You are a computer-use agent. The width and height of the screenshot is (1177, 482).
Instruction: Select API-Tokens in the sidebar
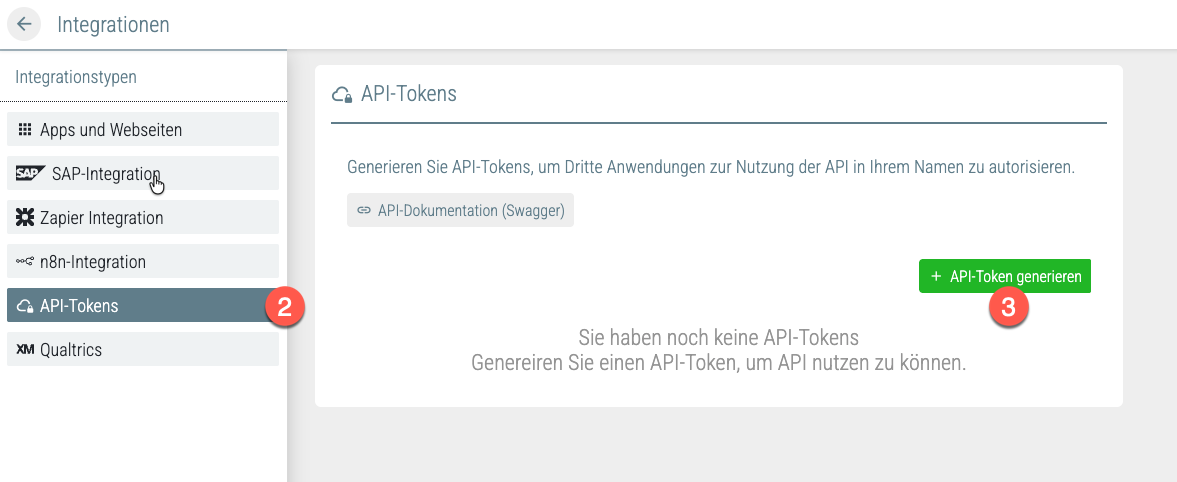point(143,306)
